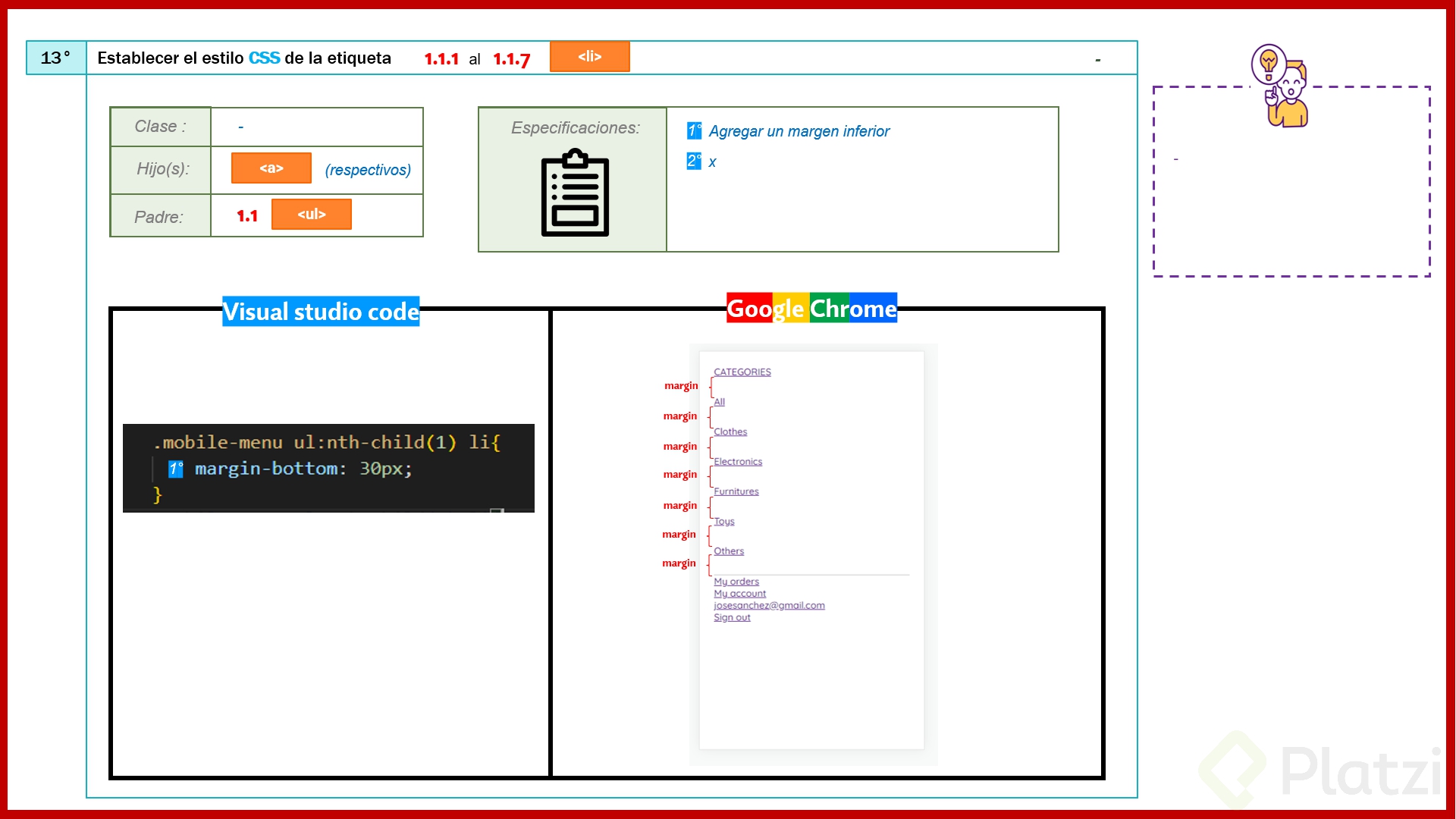Select the All category entry

pyautogui.click(x=718, y=402)
